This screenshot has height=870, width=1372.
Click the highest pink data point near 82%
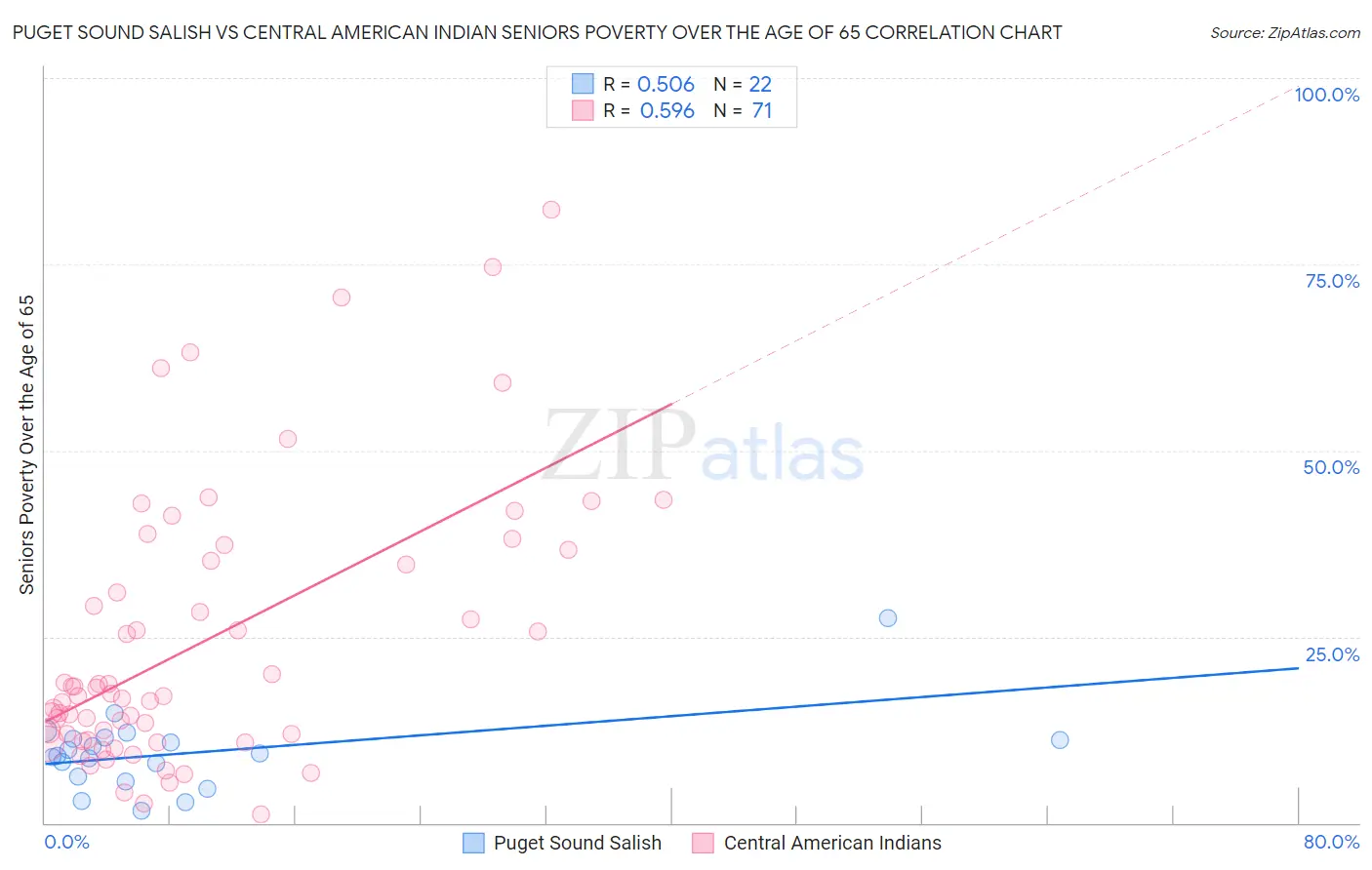(551, 210)
